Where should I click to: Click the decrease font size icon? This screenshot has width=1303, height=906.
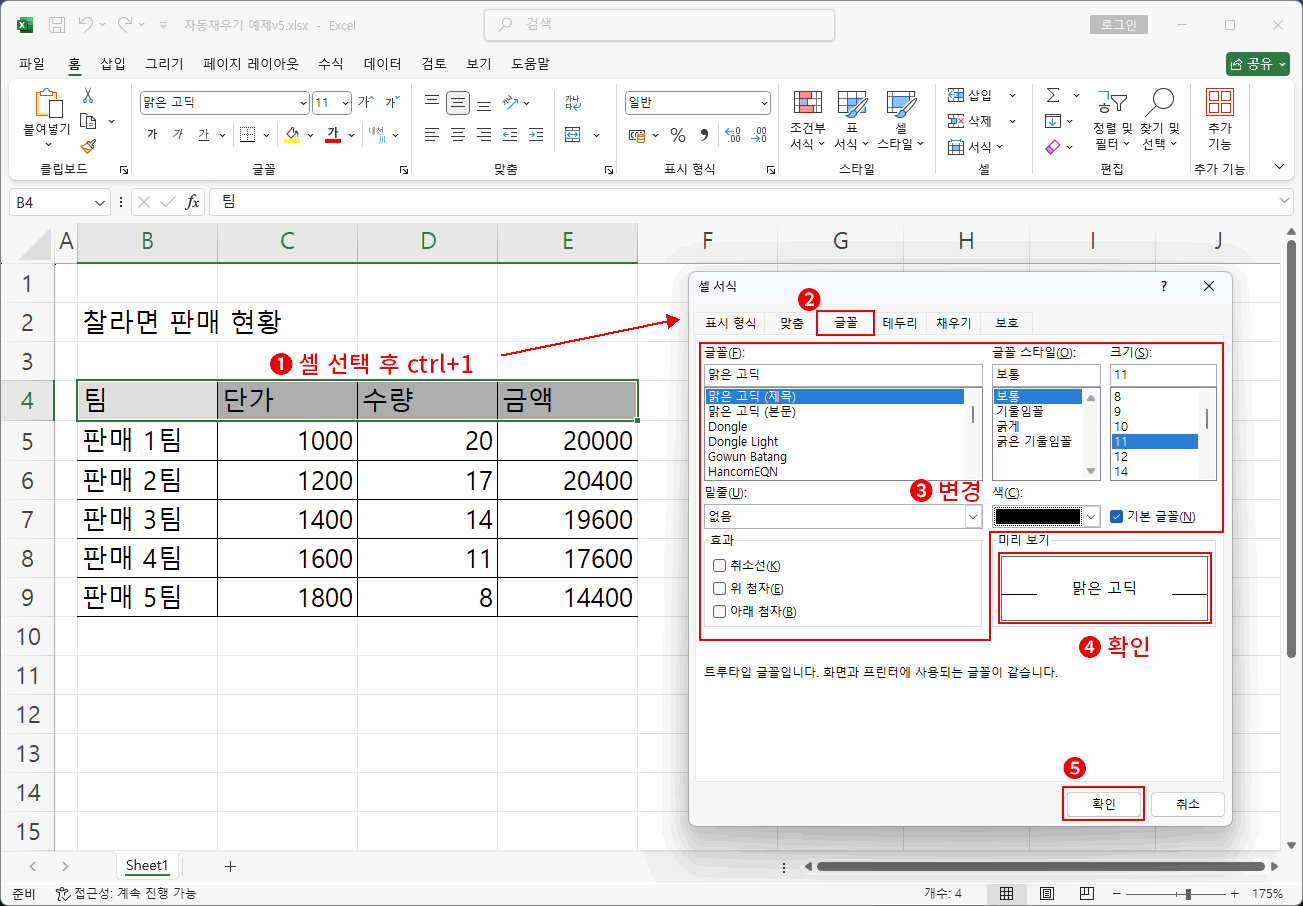(x=392, y=102)
